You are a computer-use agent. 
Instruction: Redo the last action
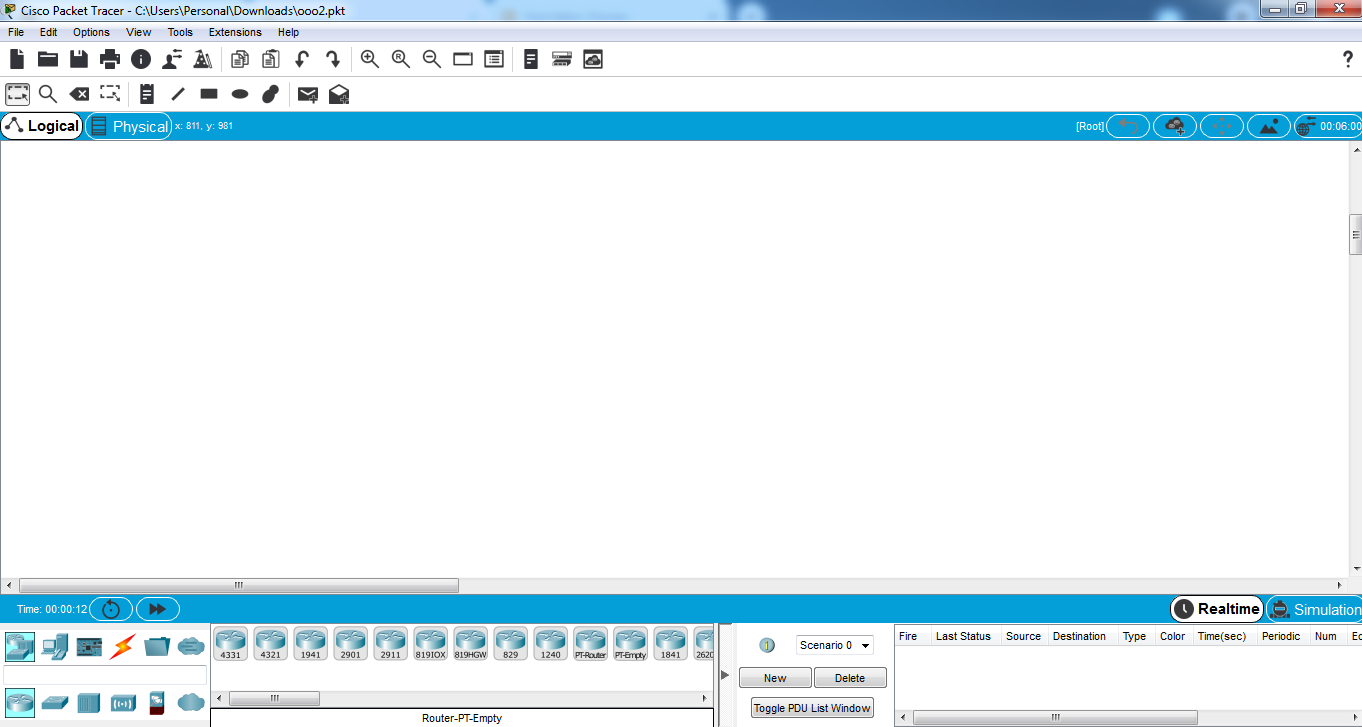(x=333, y=59)
